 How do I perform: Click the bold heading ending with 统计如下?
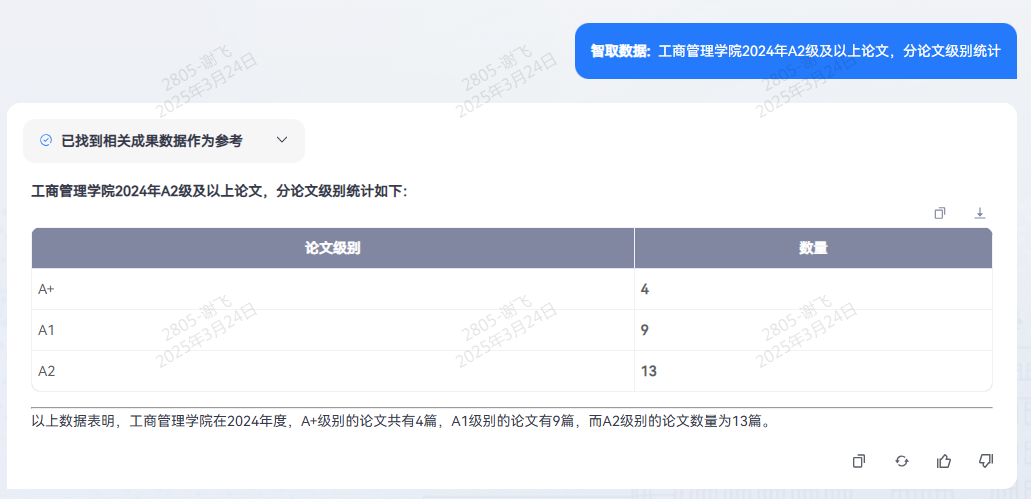tap(219, 190)
